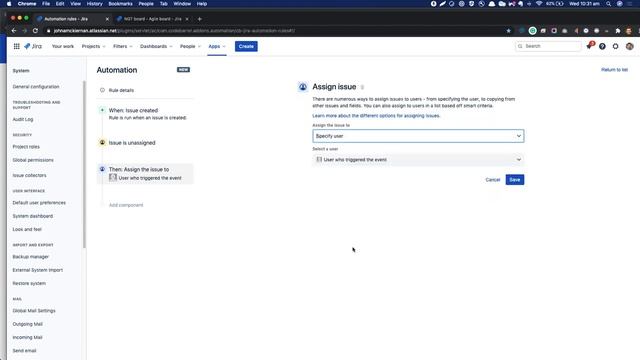The width and height of the screenshot is (640, 360).
Task: Open Audit Log in the sidebar
Action: [23, 120]
